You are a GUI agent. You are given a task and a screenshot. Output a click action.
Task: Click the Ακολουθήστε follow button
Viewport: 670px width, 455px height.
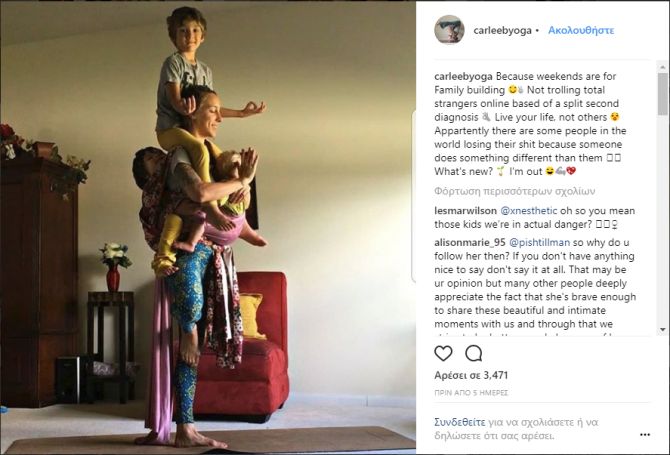[581, 30]
